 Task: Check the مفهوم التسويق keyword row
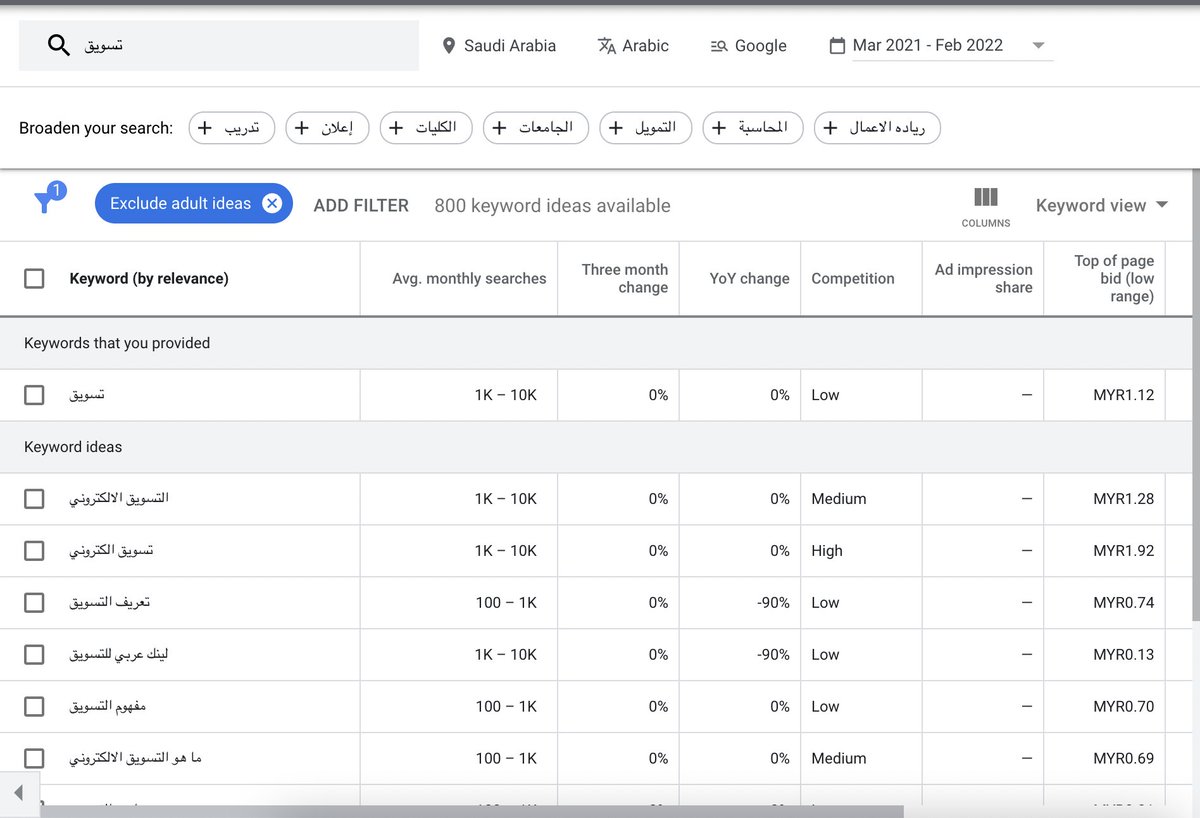[34, 707]
